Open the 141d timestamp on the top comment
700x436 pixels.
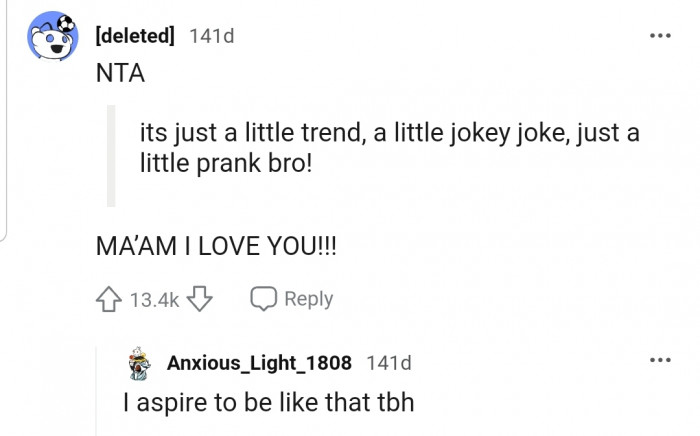click(211, 37)
